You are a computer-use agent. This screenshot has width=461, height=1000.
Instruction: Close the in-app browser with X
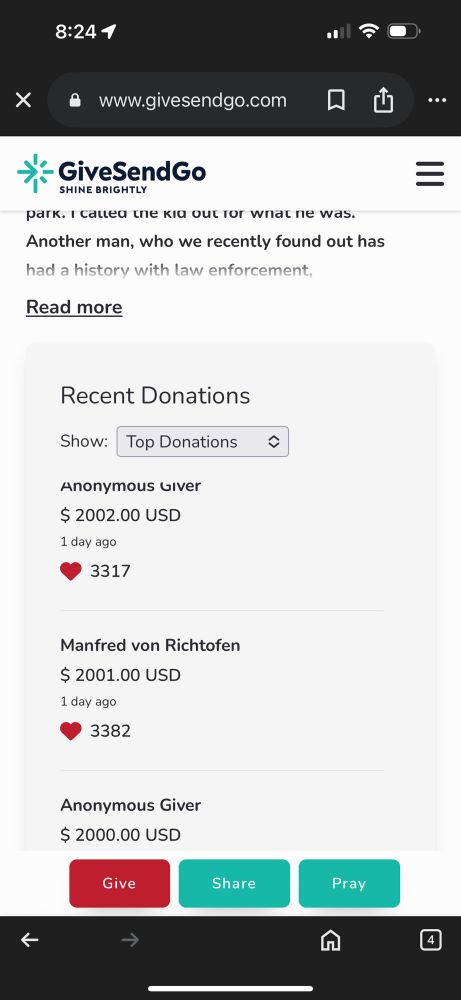tap(23, 100)
